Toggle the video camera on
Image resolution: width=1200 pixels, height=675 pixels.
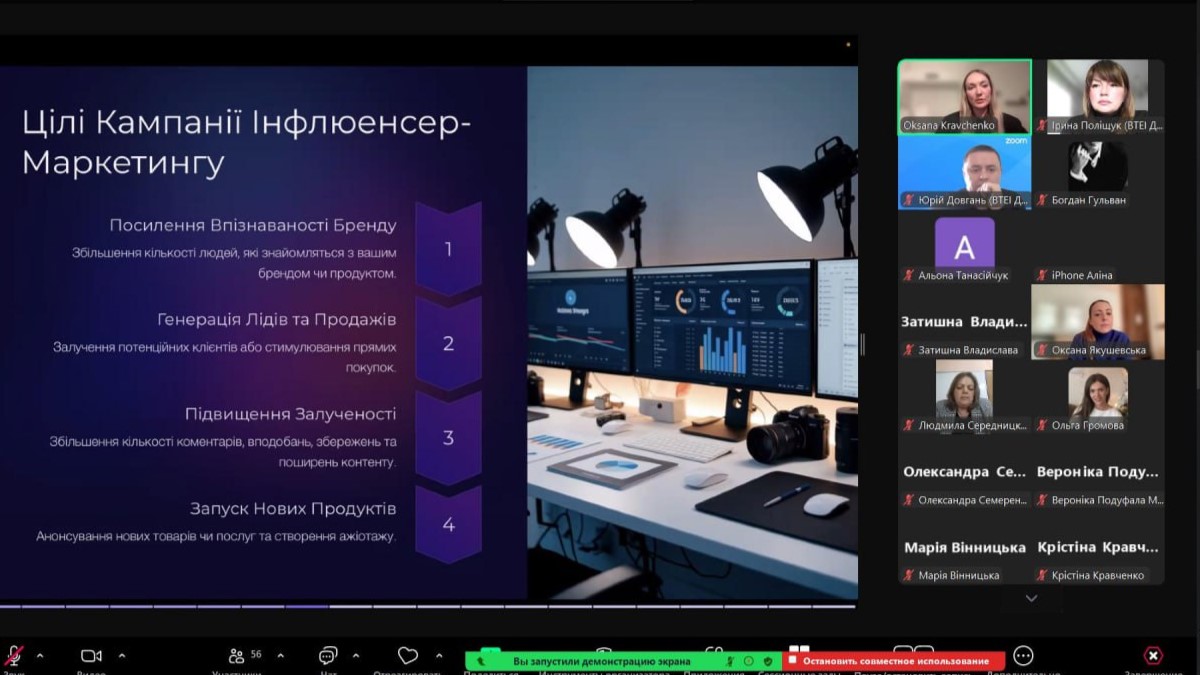(x=91, y=656)
